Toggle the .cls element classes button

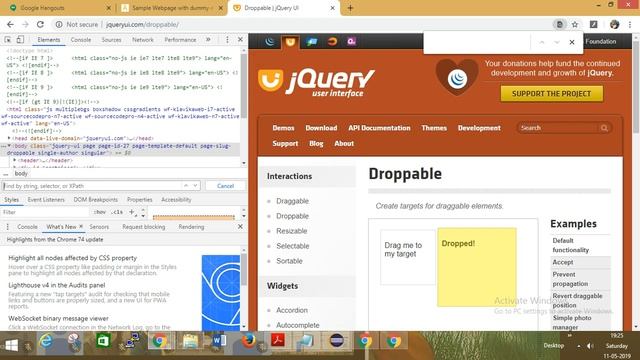[x=118, y=212]
